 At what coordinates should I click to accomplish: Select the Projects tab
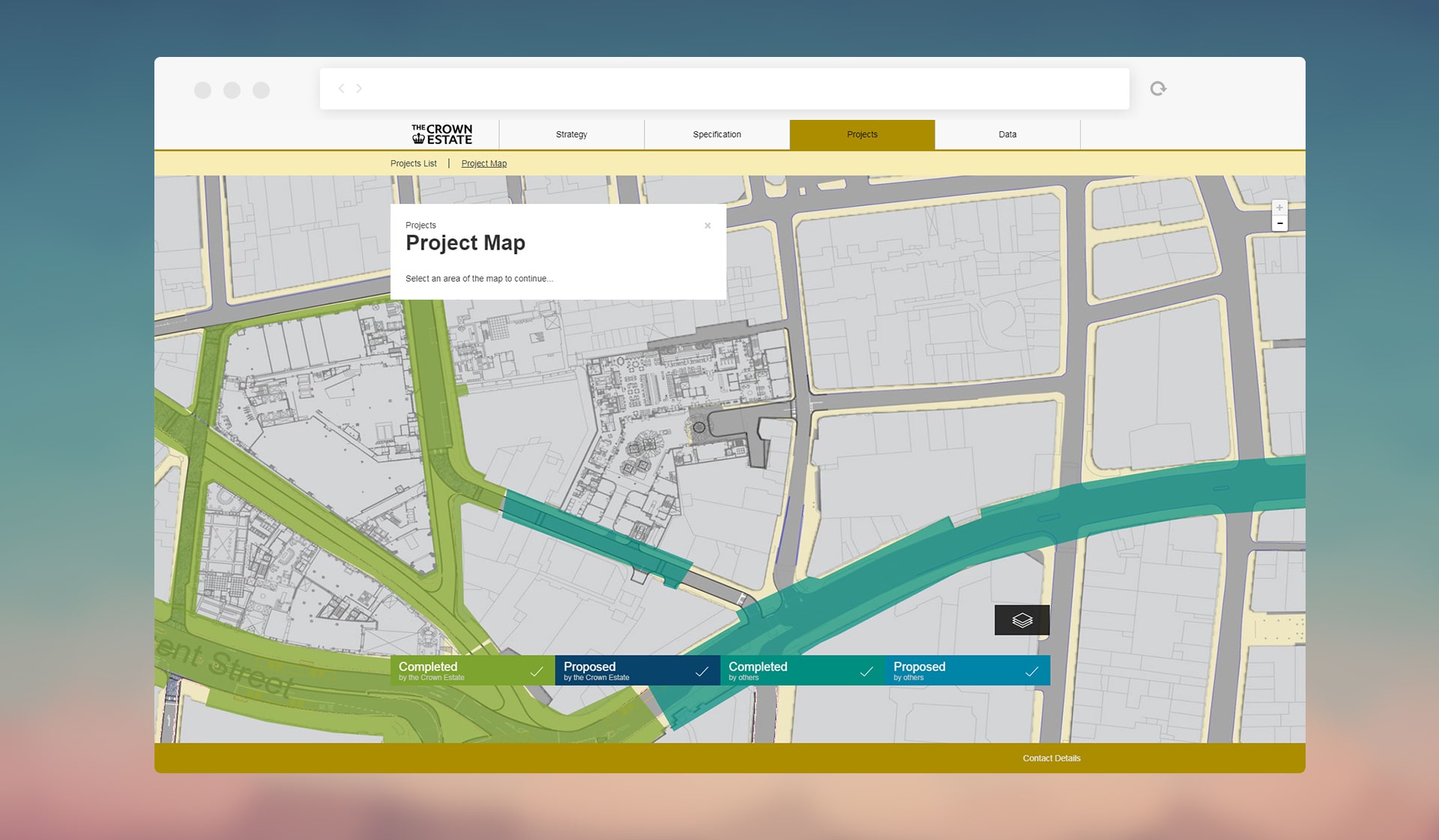[862, 135]
